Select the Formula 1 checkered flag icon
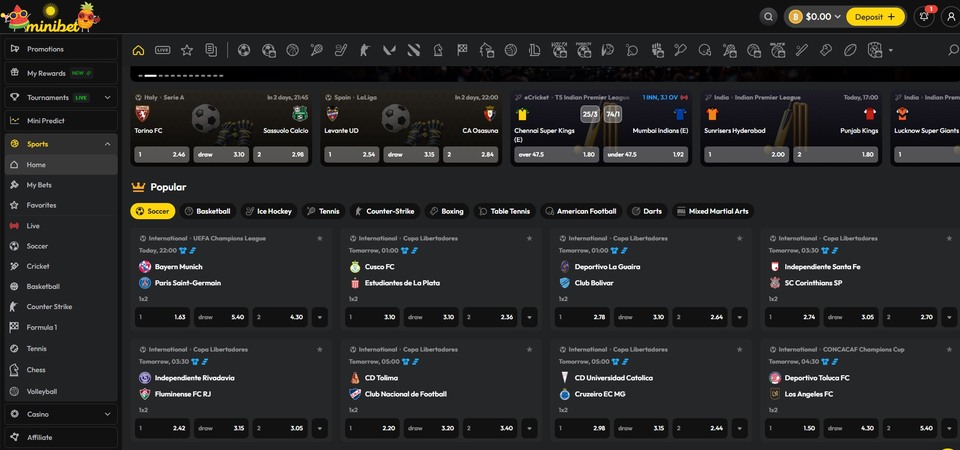This screenshot has width=960, height=450. click(x=462, y=50)
